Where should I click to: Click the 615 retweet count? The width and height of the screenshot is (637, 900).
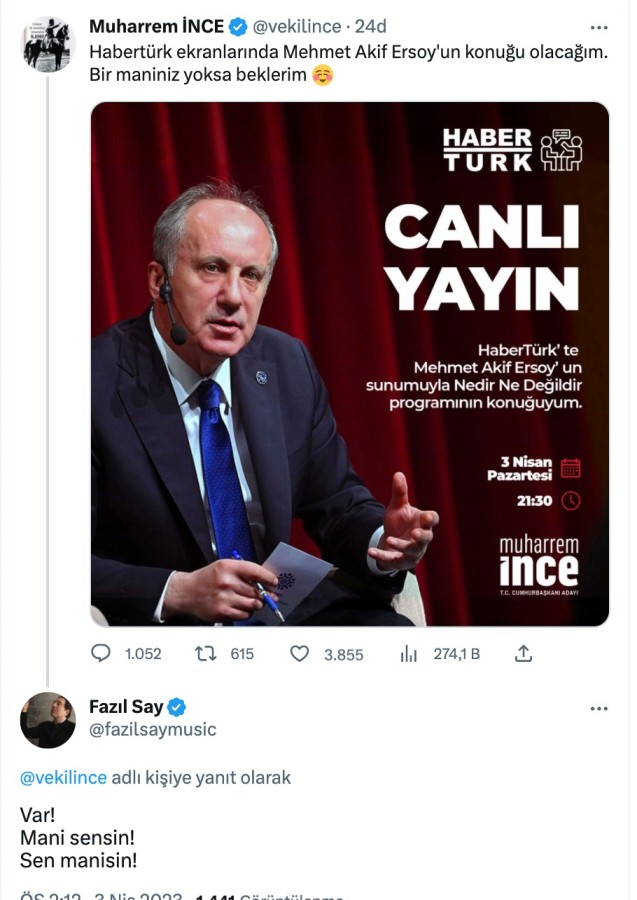(x=242, y=653)
